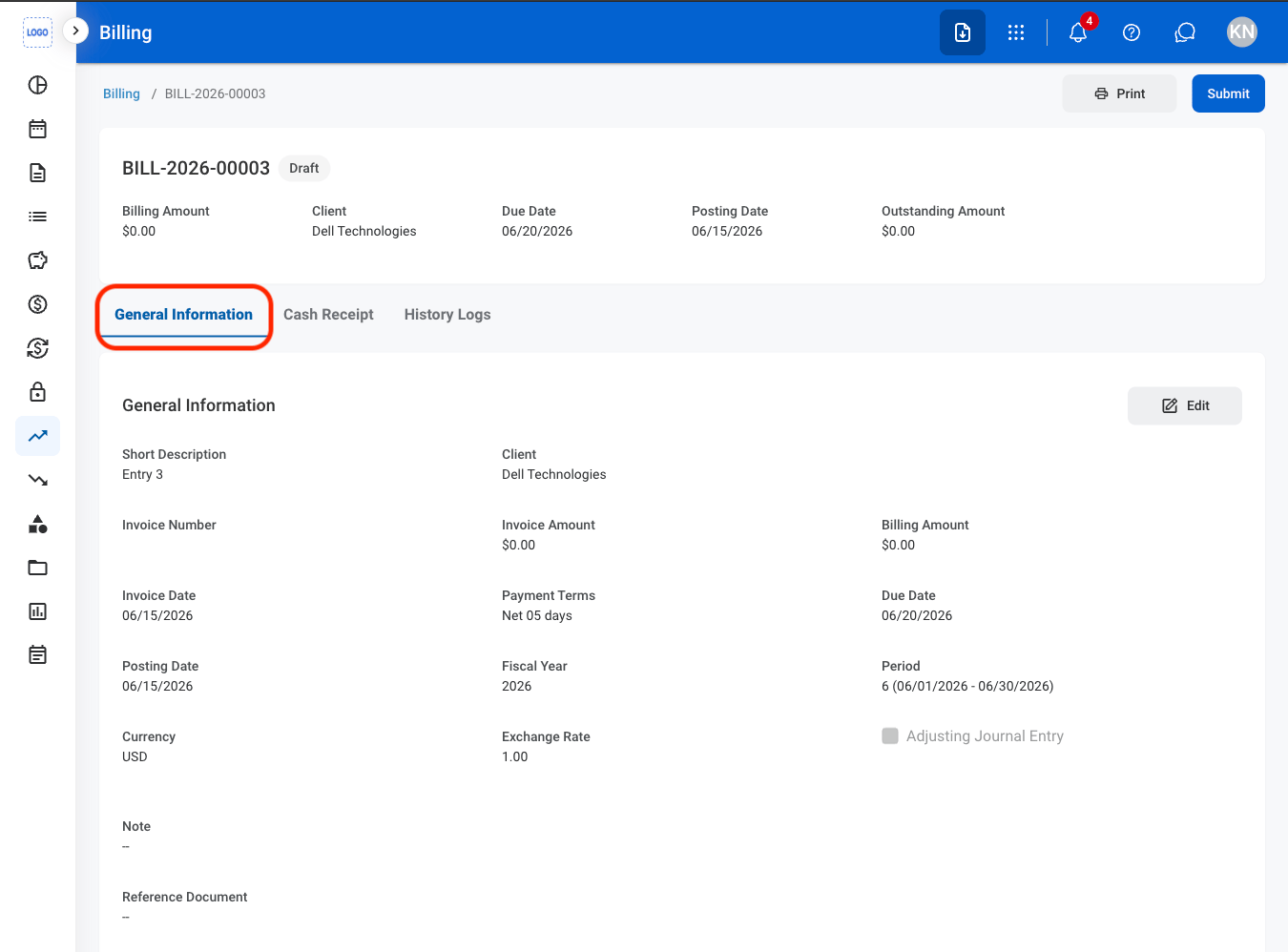Open the KN user avatar menu
The height and width of the screenshot is (952, 1288).
[x=1242, y=32]
